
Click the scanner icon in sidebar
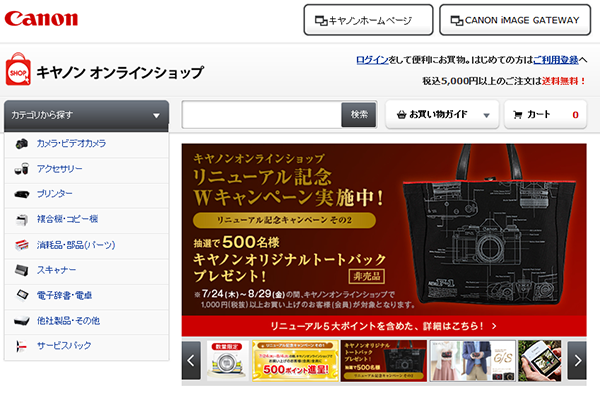[21, 270]
